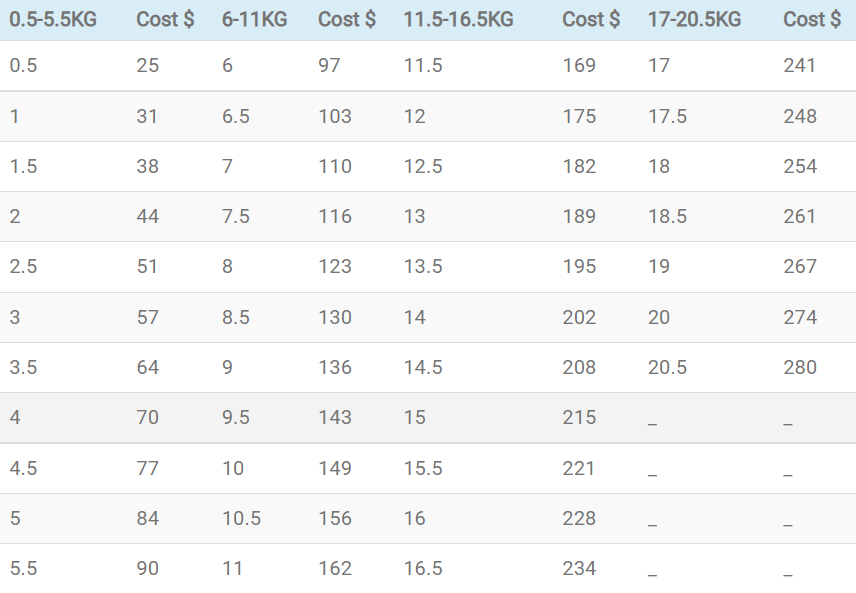Select the 13 kg weight cell
Image resolution: width=856 pixels, height=593 pixels.
(x=414, y=217)
